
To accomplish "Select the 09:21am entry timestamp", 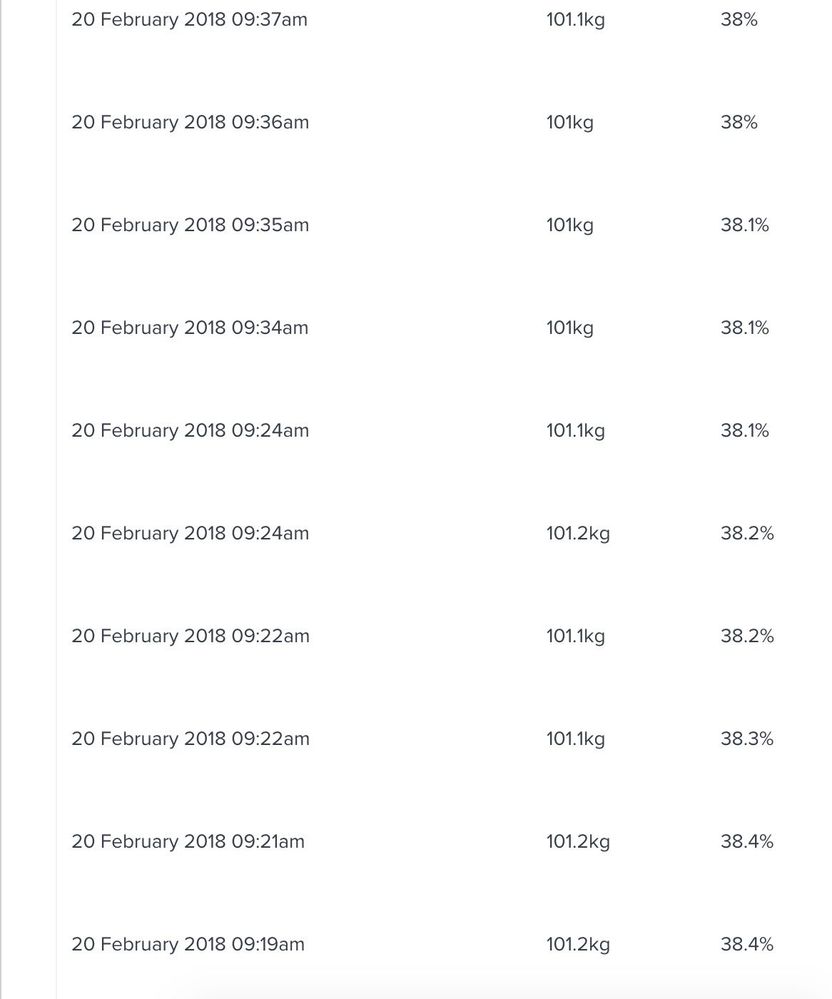I will [x=188, y=842].
